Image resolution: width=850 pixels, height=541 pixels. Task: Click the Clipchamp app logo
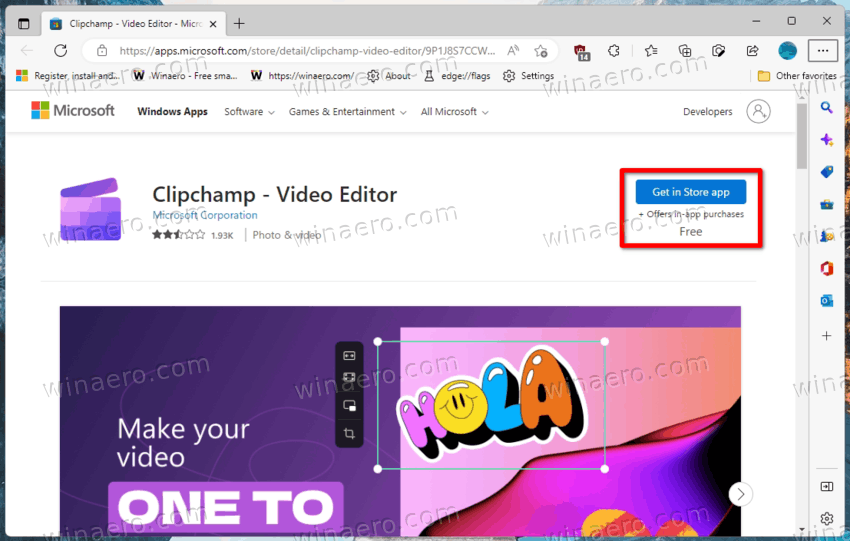click(x=91, y=209)
